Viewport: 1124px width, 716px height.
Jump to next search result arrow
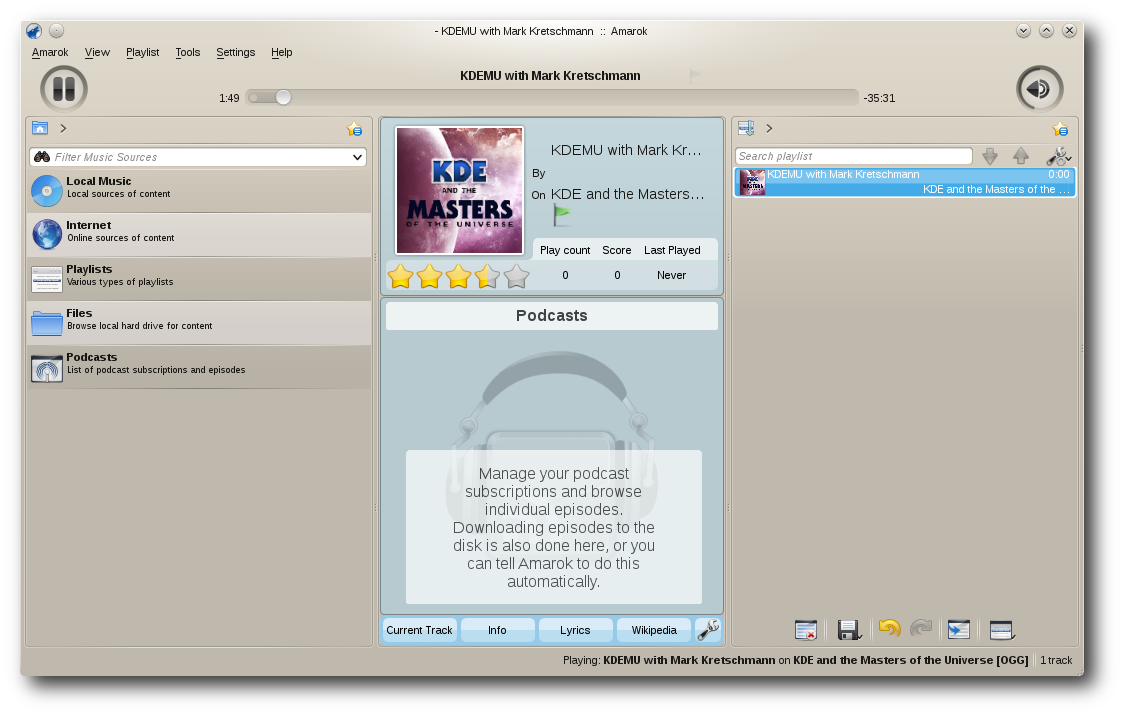[990, 156]
